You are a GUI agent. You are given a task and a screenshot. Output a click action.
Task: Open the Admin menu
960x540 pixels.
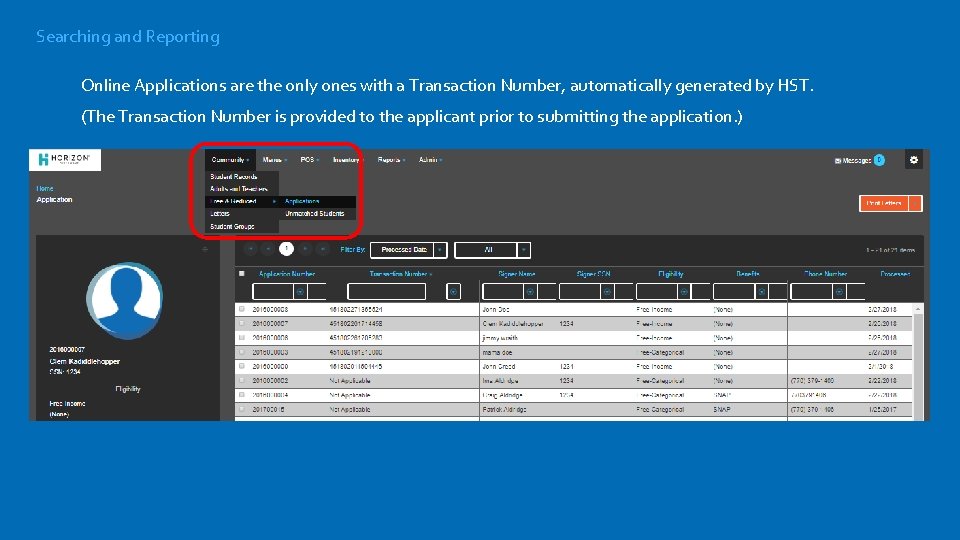[430, 160]
